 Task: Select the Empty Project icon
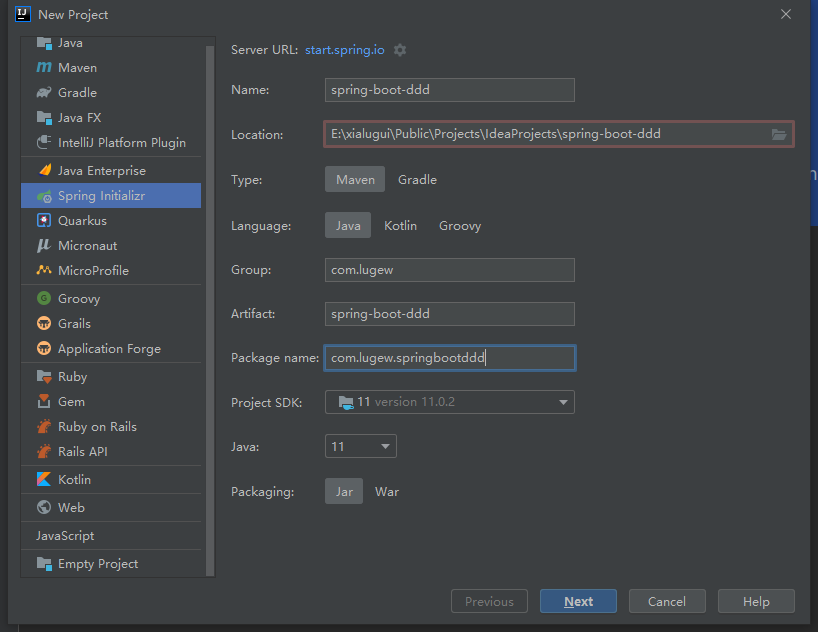coord(44,564)
